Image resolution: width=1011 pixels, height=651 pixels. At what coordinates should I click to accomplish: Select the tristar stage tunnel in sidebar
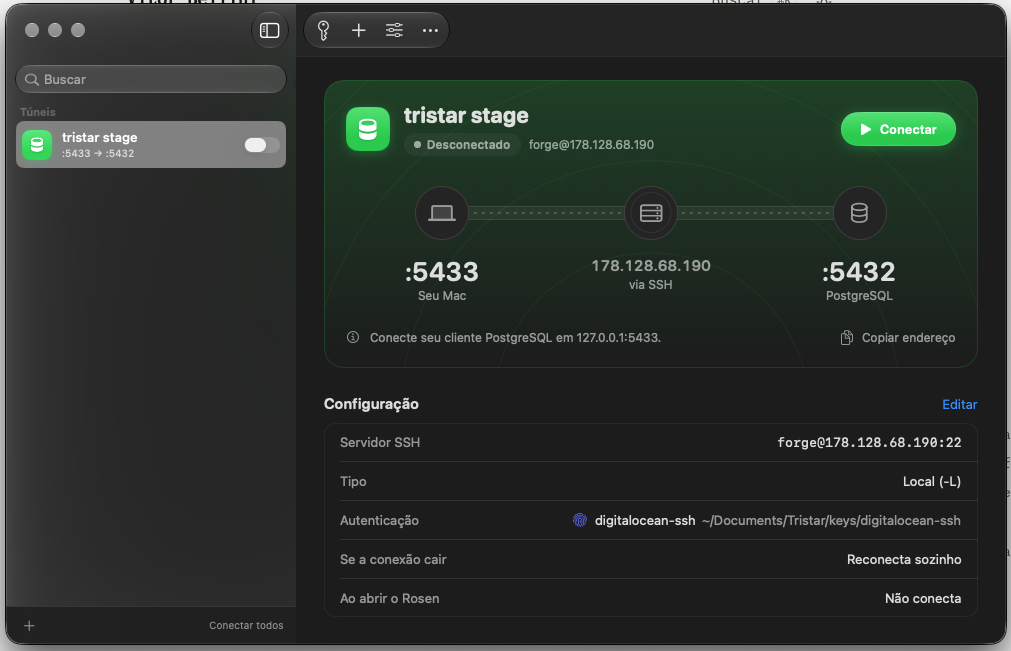point(151,144)
